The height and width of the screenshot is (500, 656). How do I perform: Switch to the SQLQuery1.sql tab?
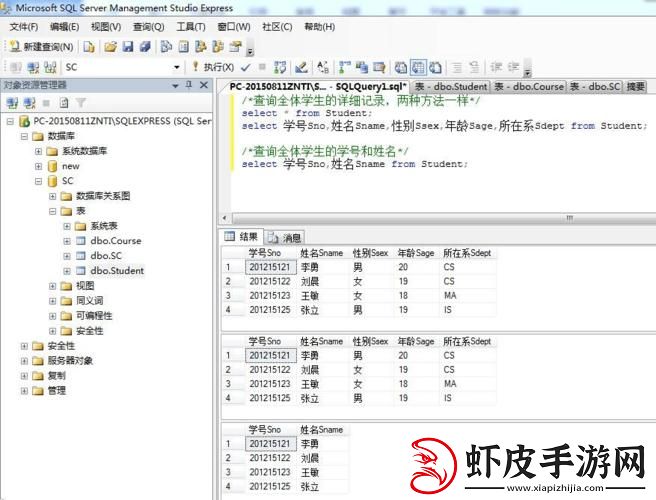tap(318, 87)
